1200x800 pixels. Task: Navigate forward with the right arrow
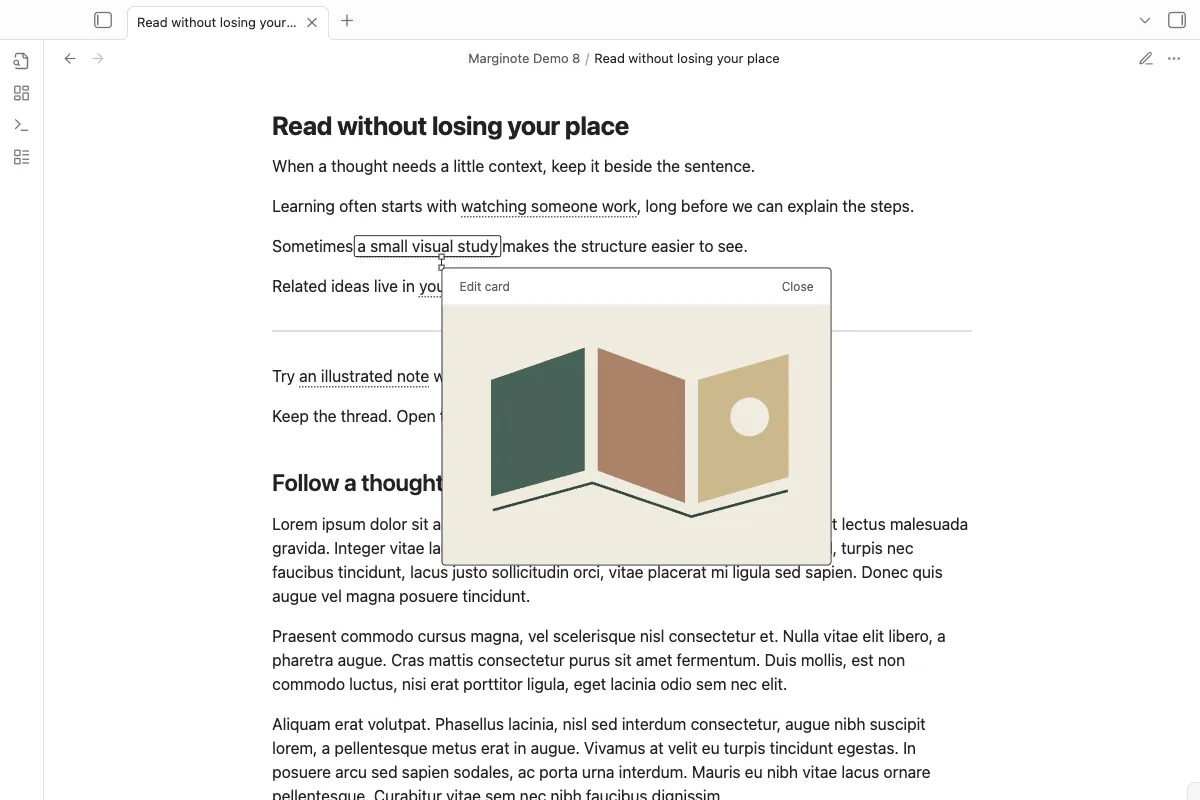(98, 59)
